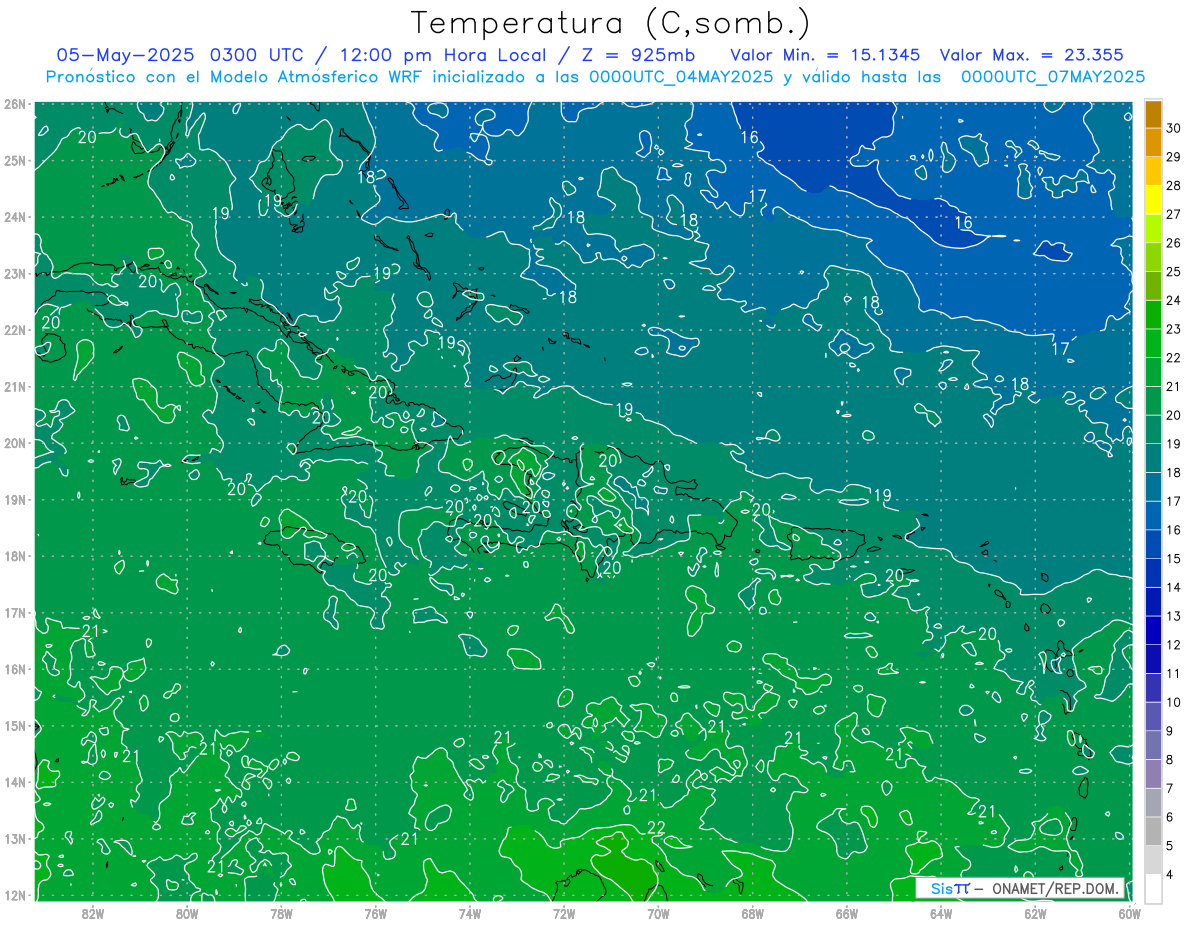
Task: Click the green band between 22 and 23
Action: tap(1153, 343)
